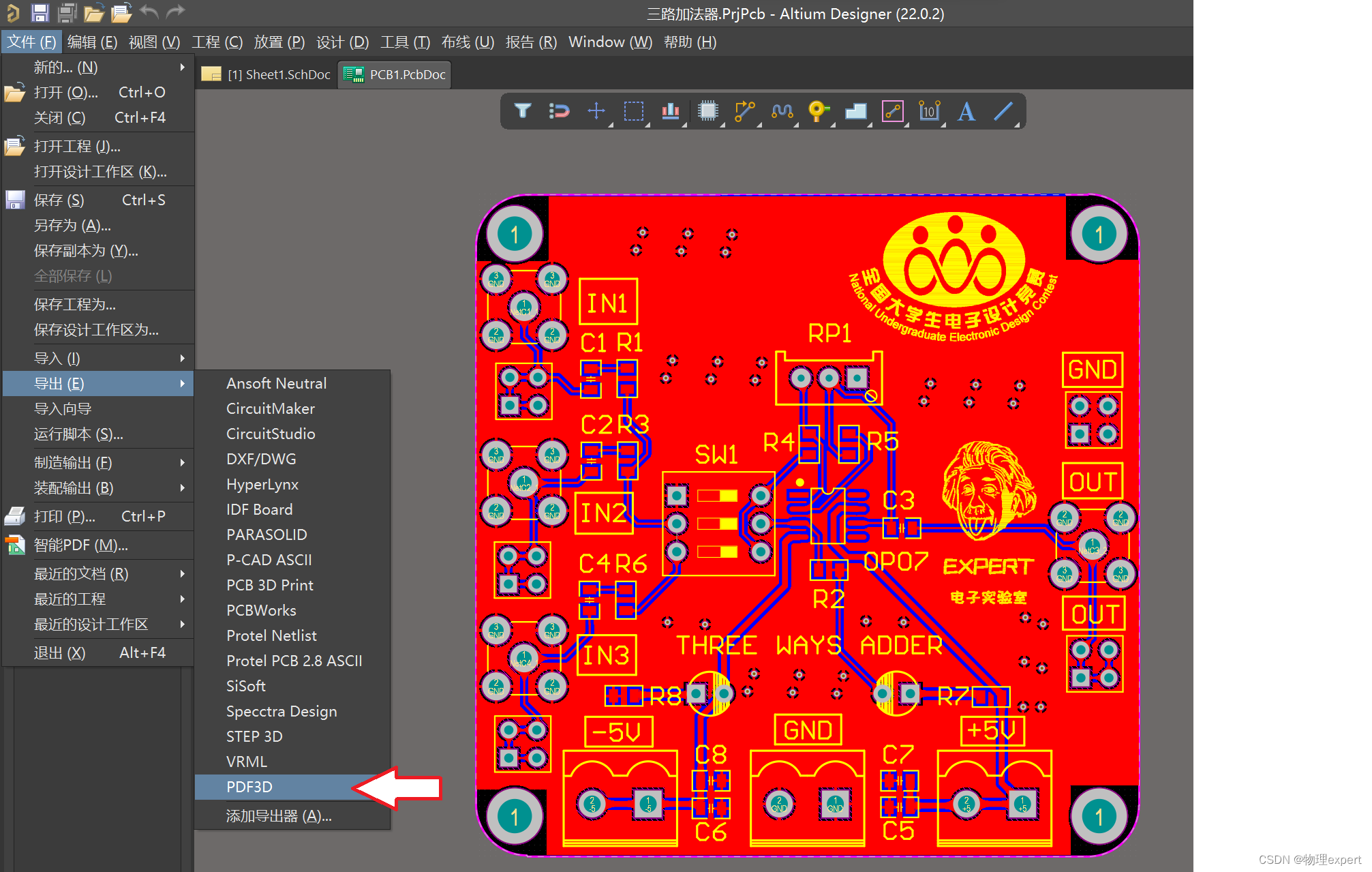Expand the 装配输出 (B) submenu arrow
The image size is (1372, 872).
(x=182, y=487)
